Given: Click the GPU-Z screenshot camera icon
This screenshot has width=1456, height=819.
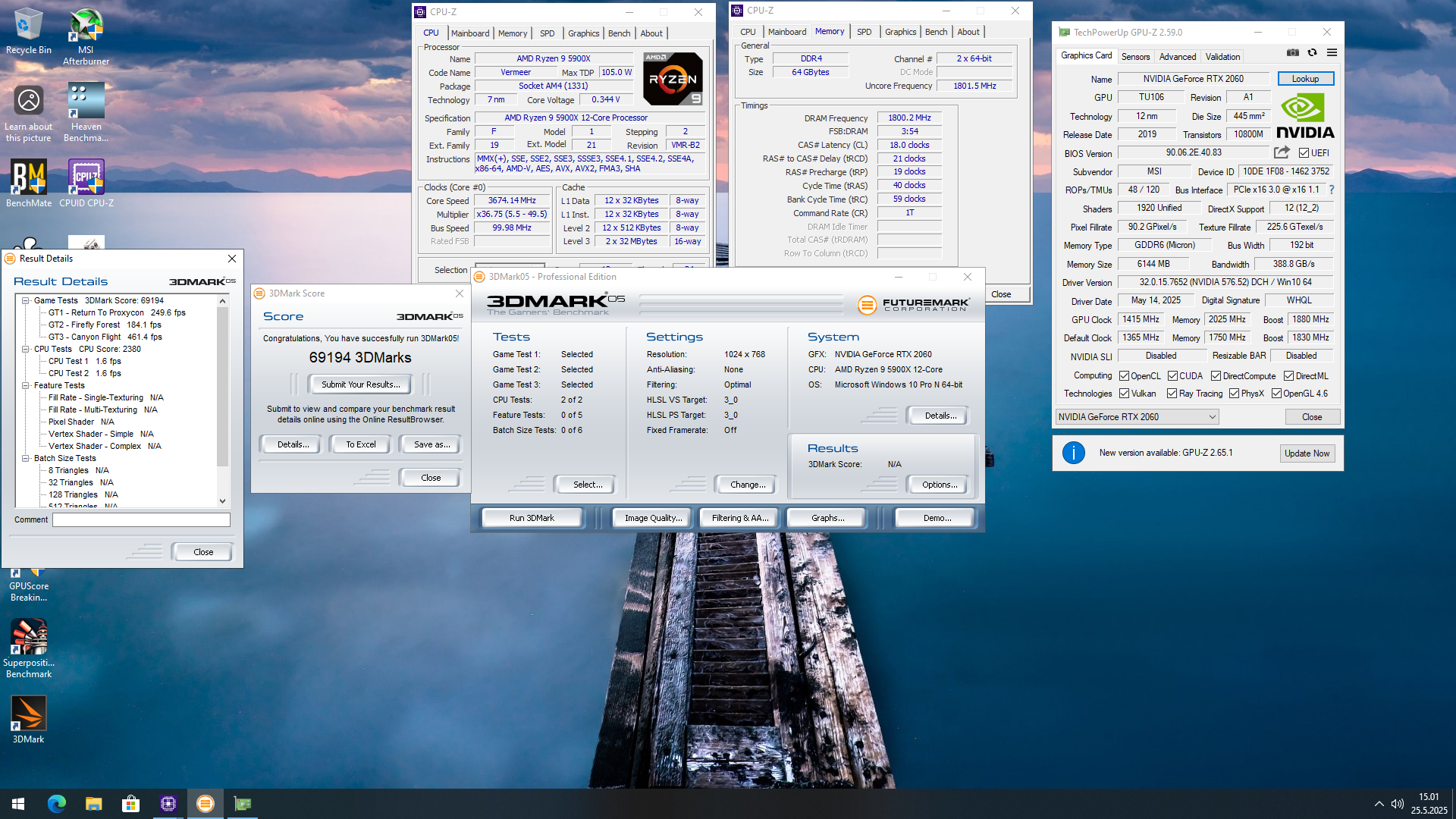Looking at the screenshot, I should pyautogui.click(x=1293, y=53).
